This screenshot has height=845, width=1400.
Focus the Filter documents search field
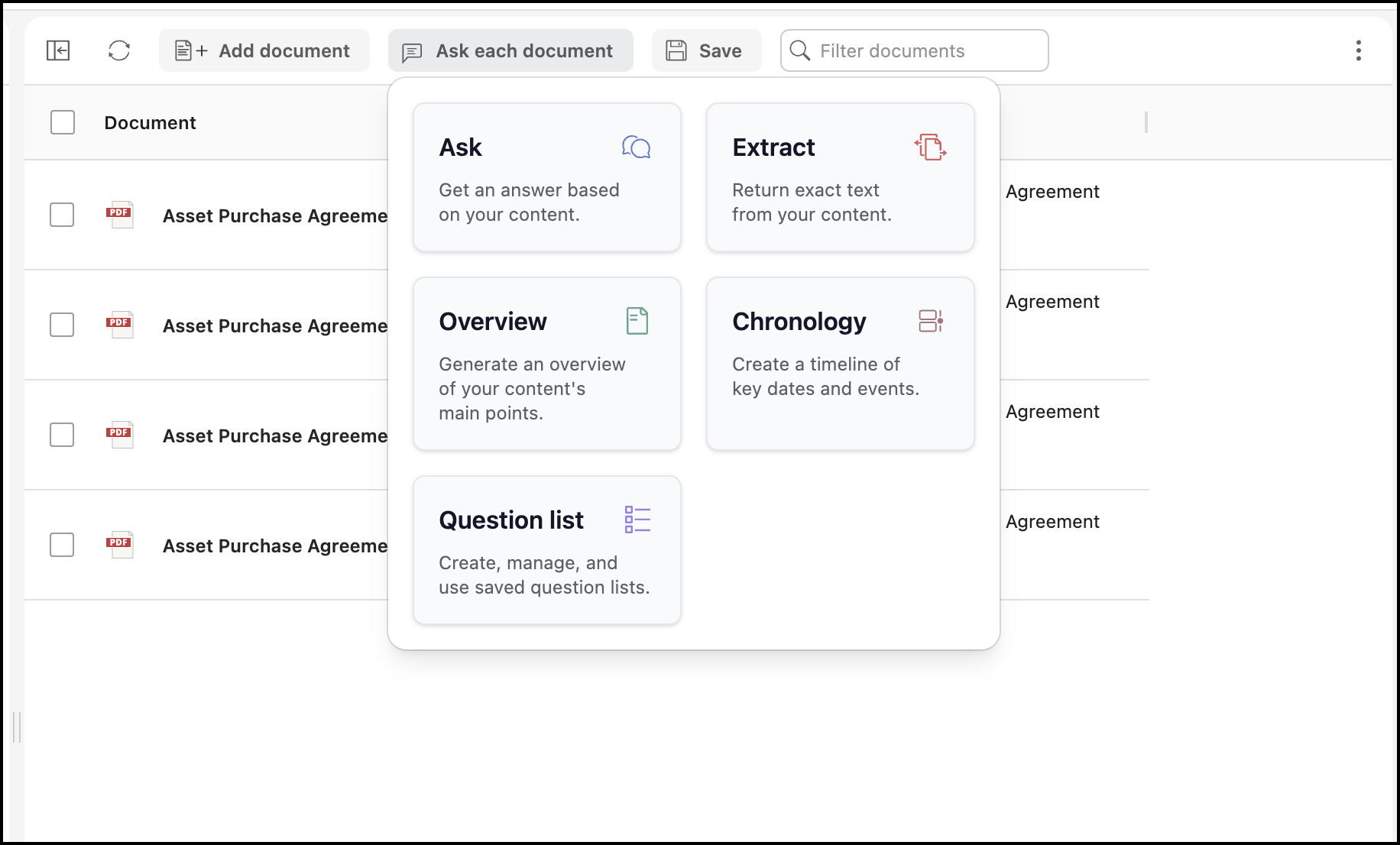(x=915, y=50)
